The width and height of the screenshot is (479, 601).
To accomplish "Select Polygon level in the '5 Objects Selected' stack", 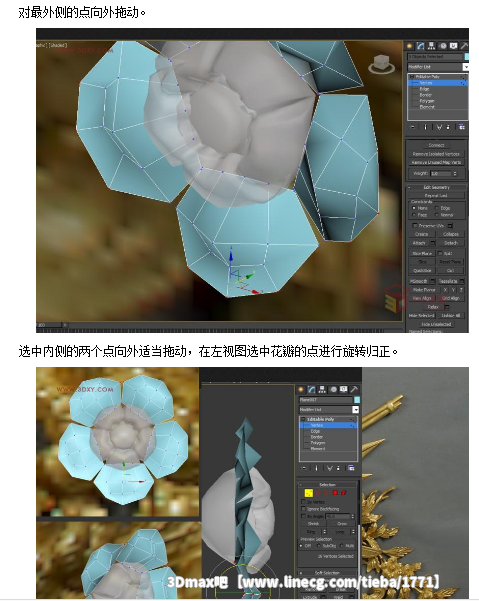I will pos(427,101).
